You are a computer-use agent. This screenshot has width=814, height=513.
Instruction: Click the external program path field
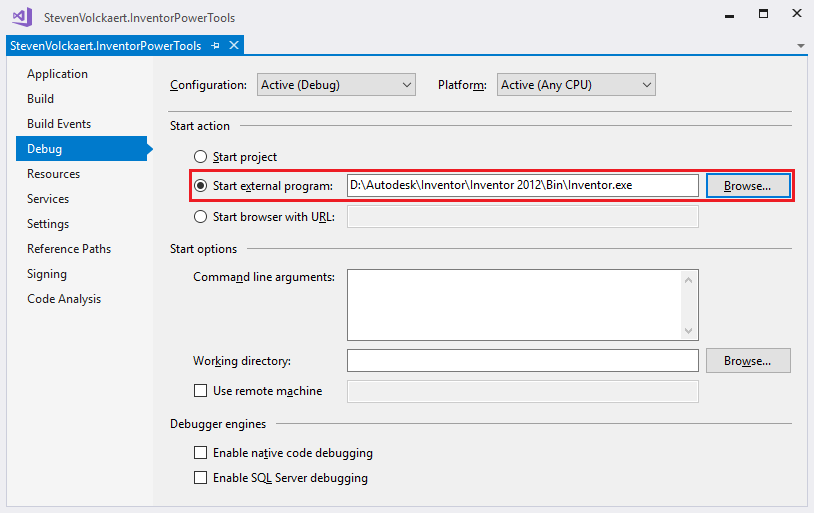tap(523, 185)
